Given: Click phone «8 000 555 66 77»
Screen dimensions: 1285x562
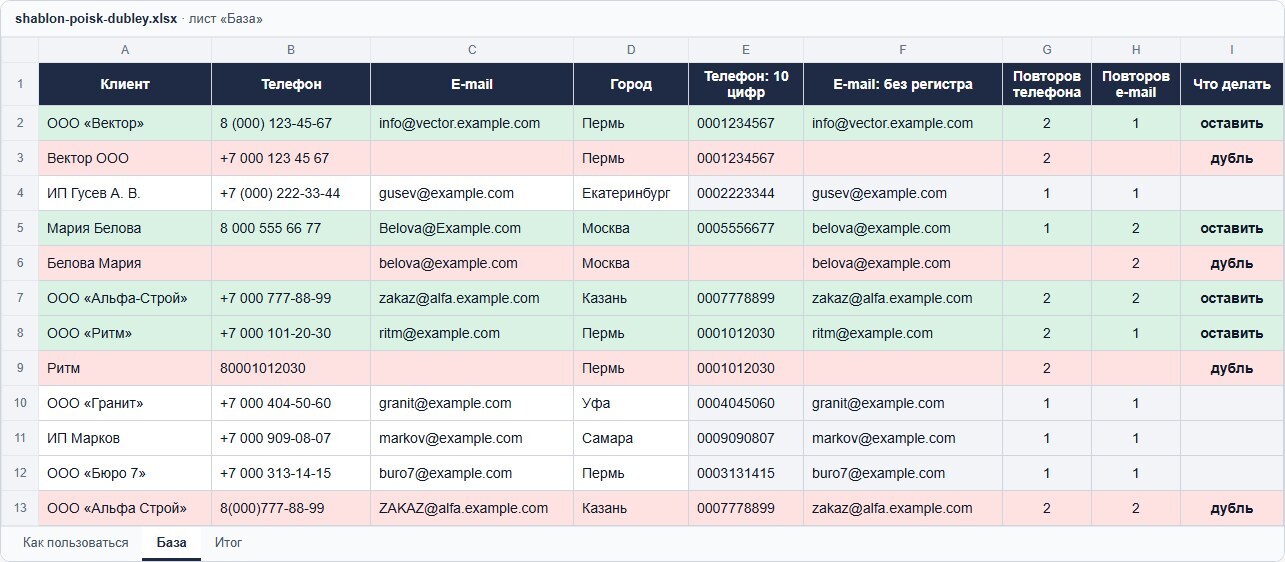Looking at the screenshot, I should pos(291,228).
